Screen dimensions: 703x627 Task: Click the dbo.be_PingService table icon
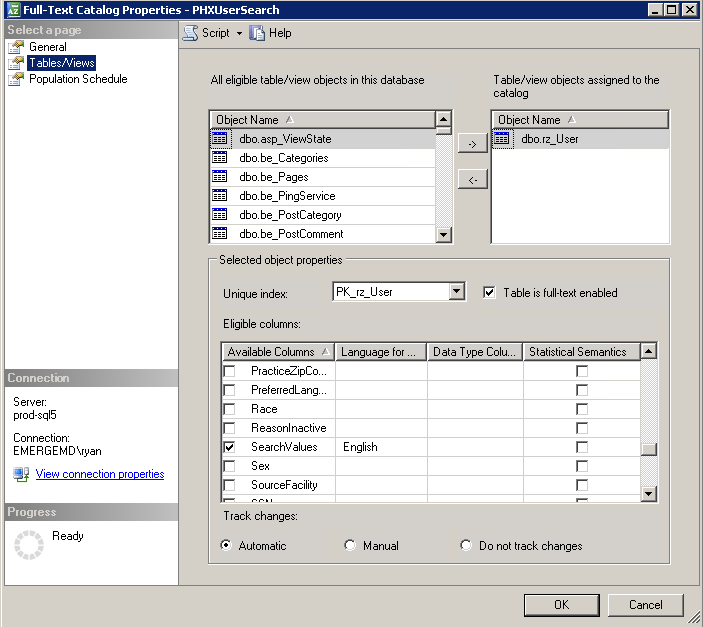(x=220, y=196)
